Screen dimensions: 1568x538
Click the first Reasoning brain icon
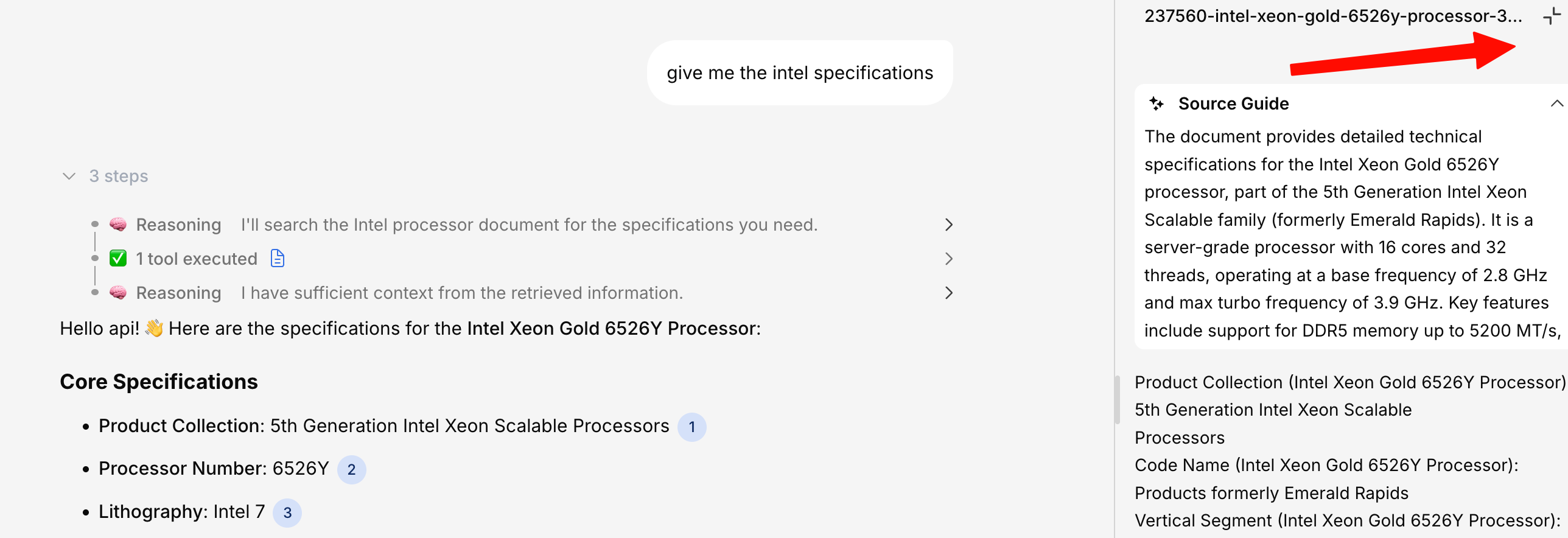[x=118, y=225]
